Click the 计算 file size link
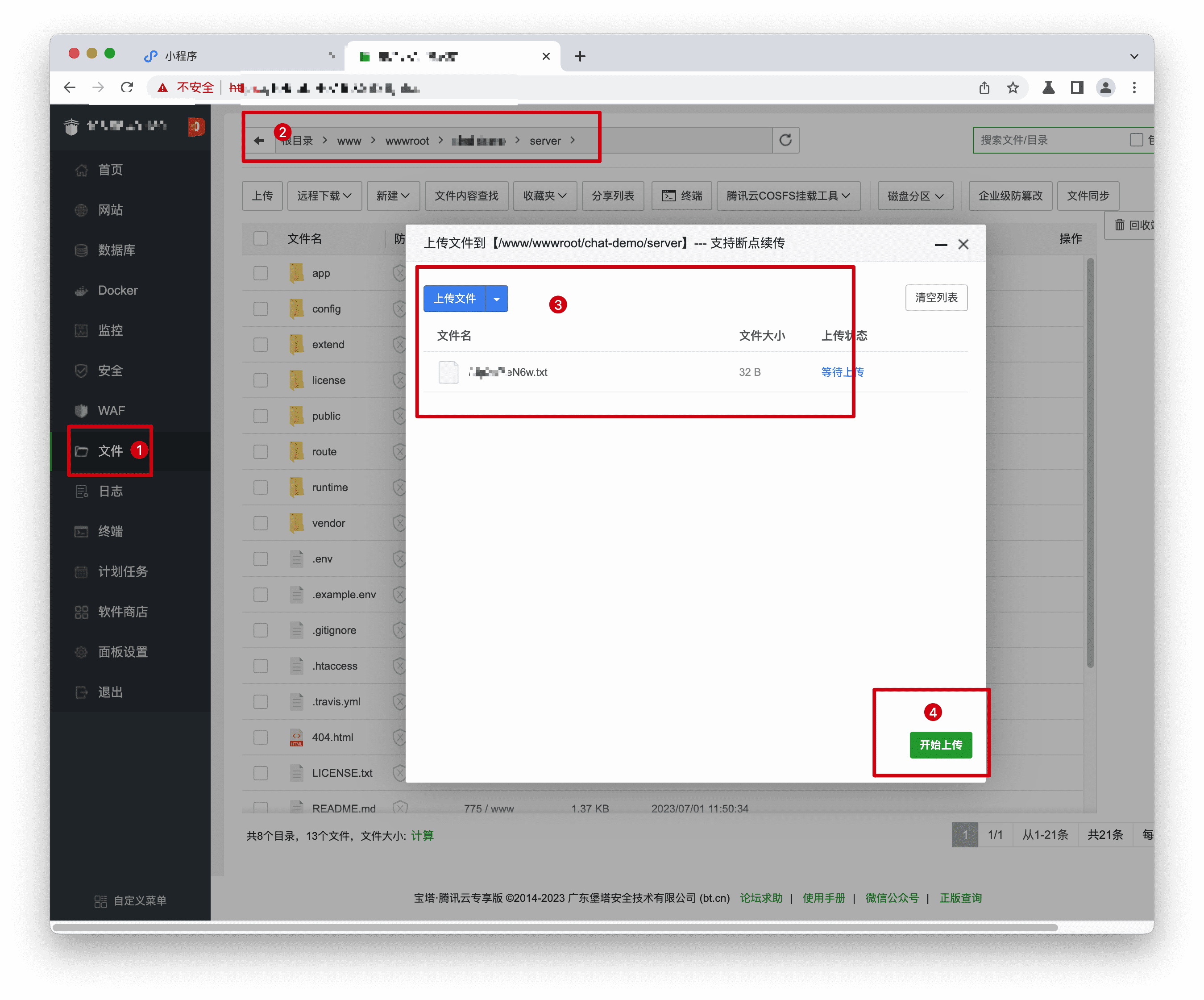This screenshot has width=1204, height=1000. tap(423, 835)
